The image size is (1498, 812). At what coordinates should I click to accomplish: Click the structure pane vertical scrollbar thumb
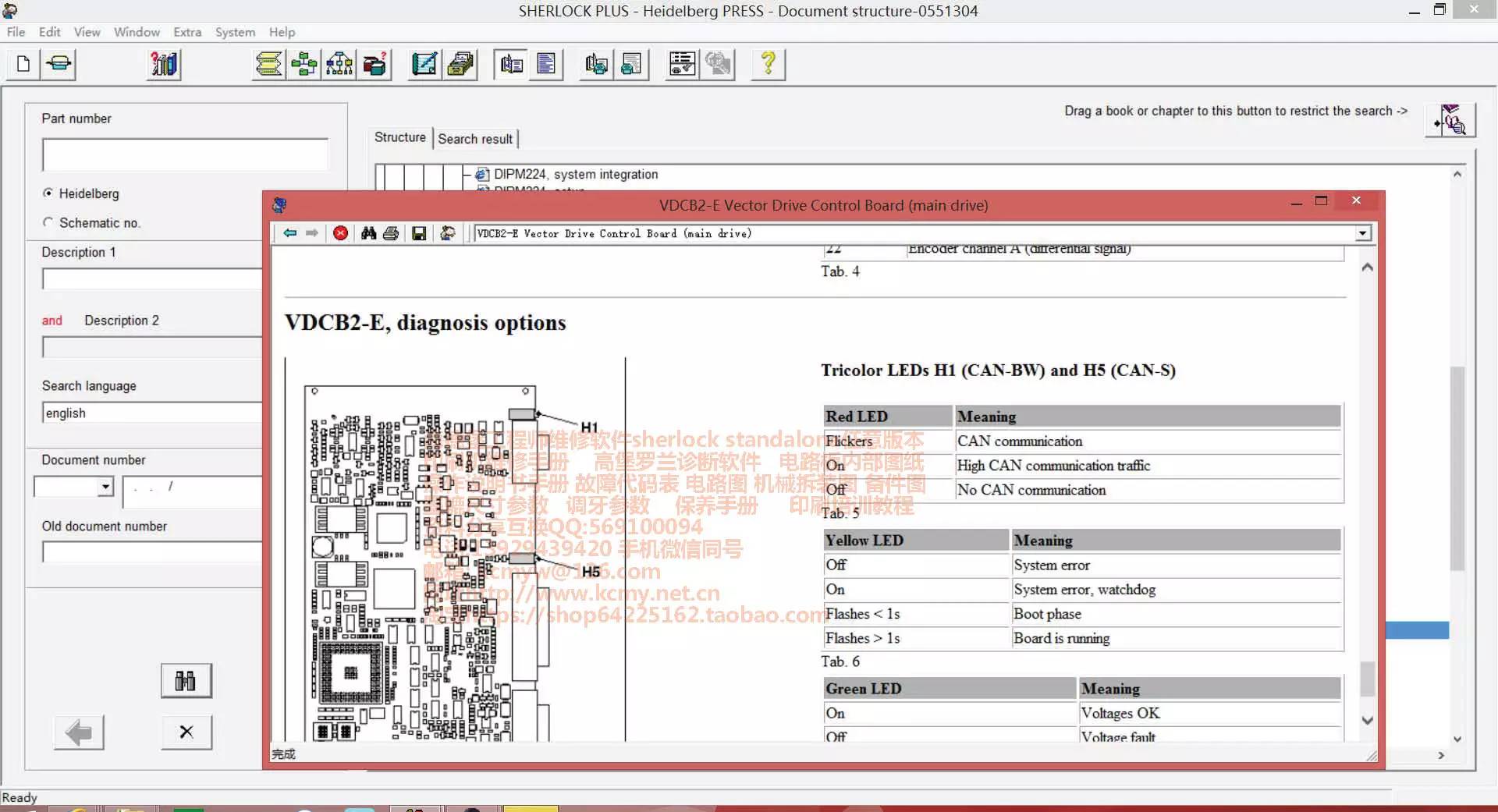1457,469
